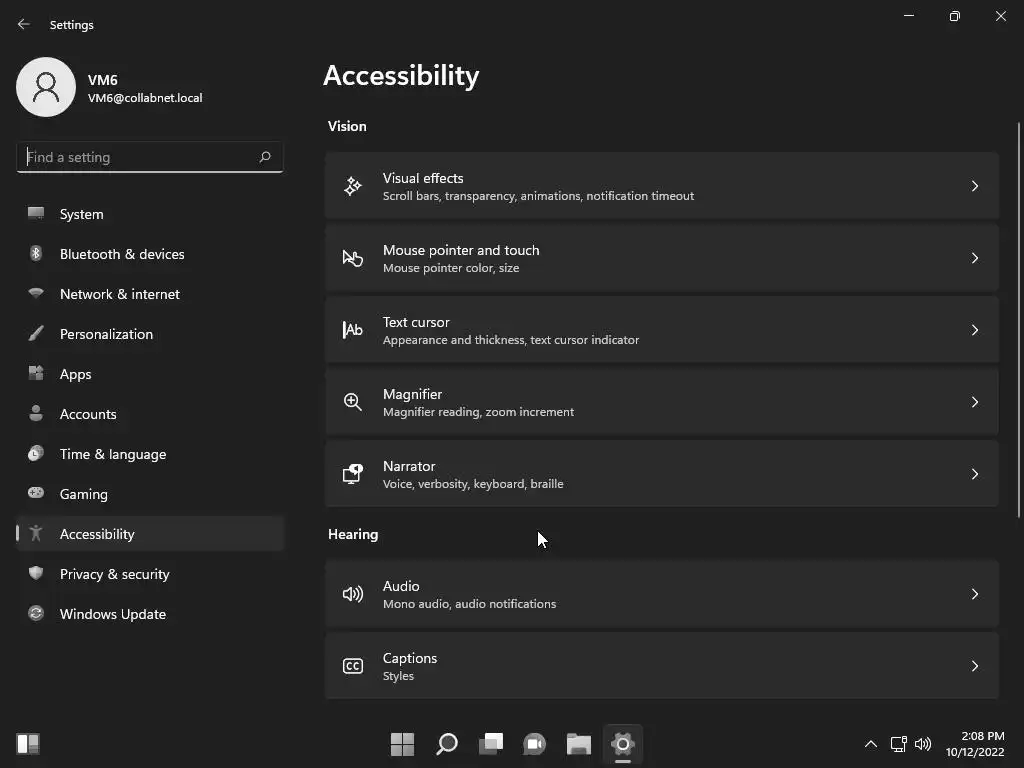Open Windows Update section
This screenshot has width=1024, height=768.
112,614
